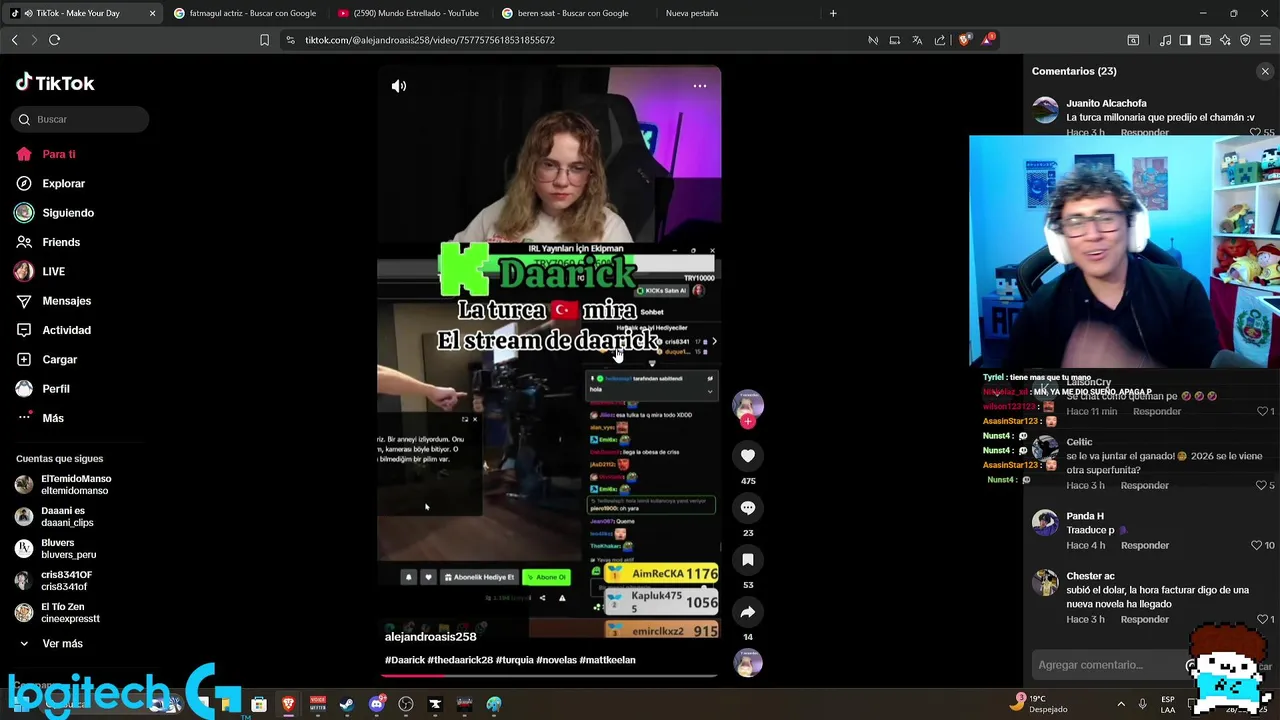Open the browser hamburger menu
Viewport: 1280px width, 720px height.
click(x=1265, y=40)
